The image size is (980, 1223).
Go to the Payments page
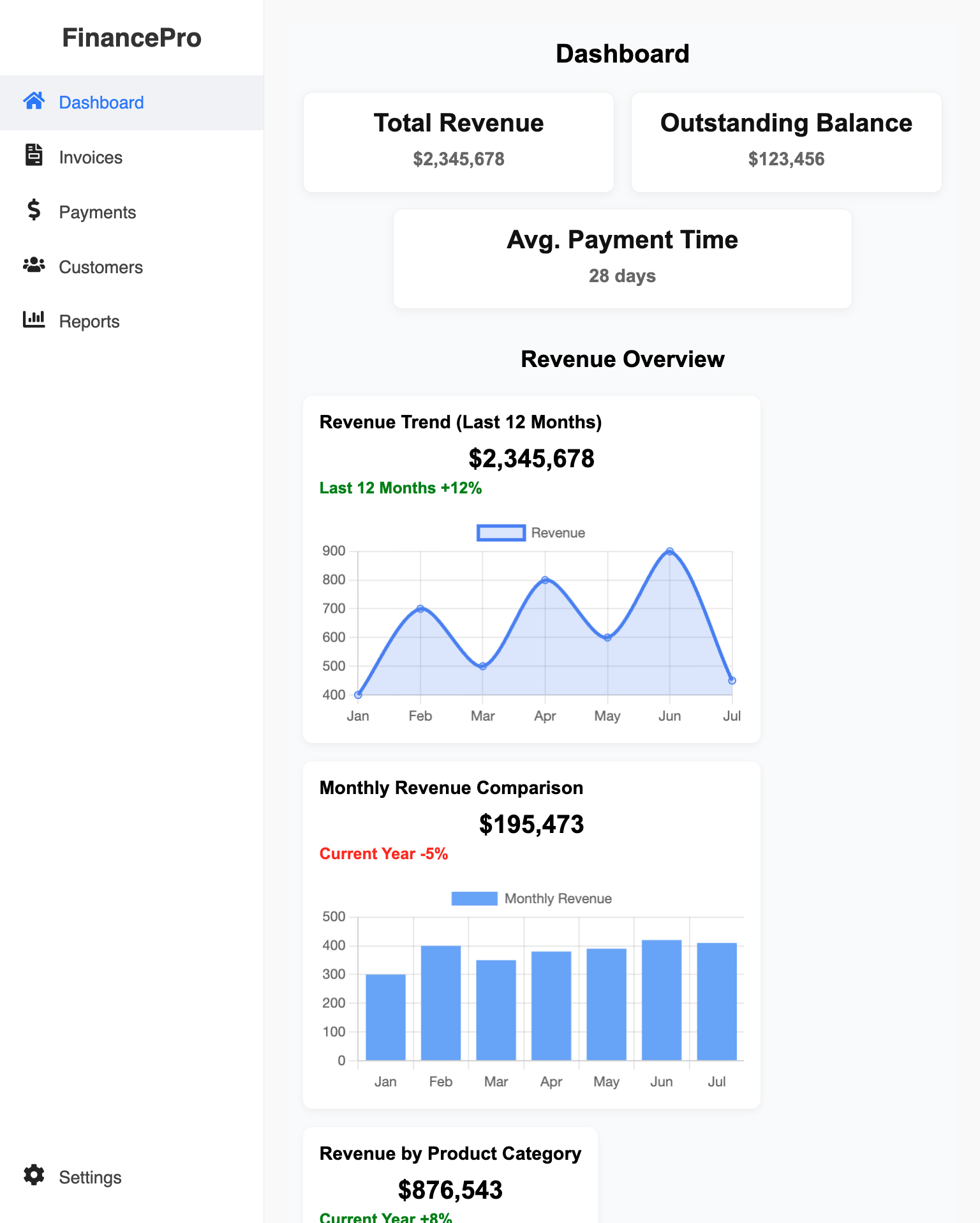[x=97, y=213]
